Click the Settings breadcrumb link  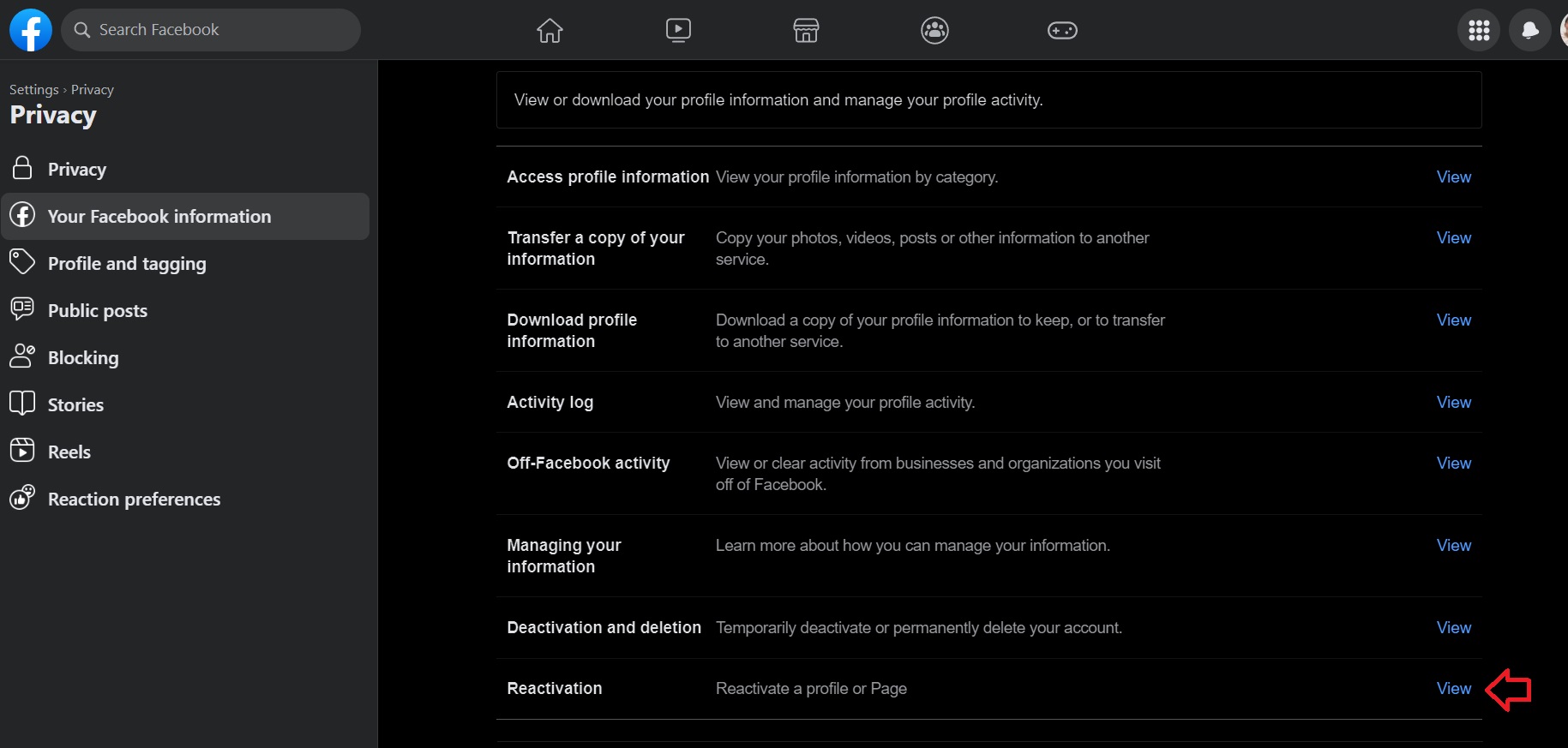[34, 89]
